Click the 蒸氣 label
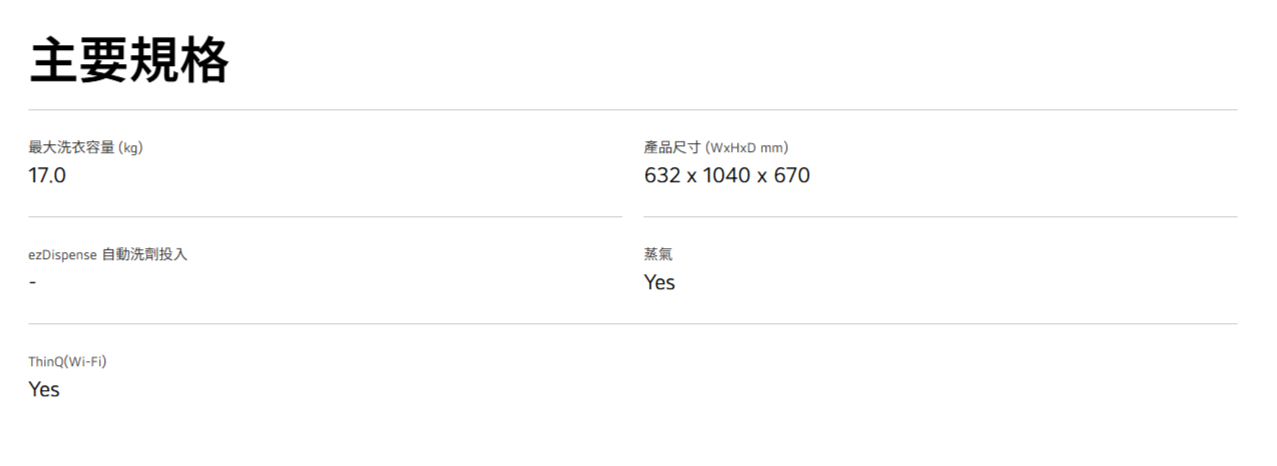The image size is (1277, 466). [658, 255]
